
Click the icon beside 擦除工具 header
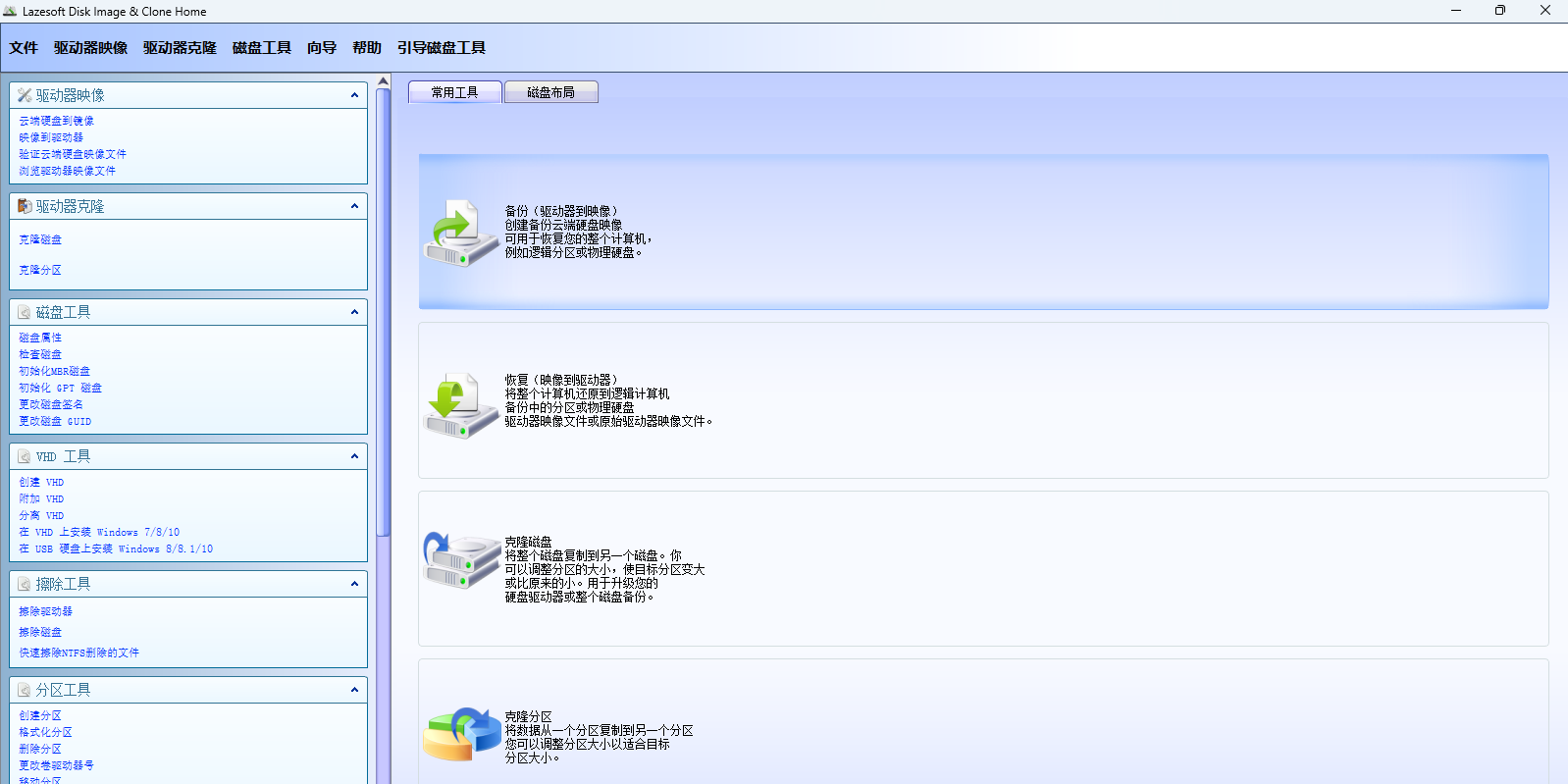(25, 584)
